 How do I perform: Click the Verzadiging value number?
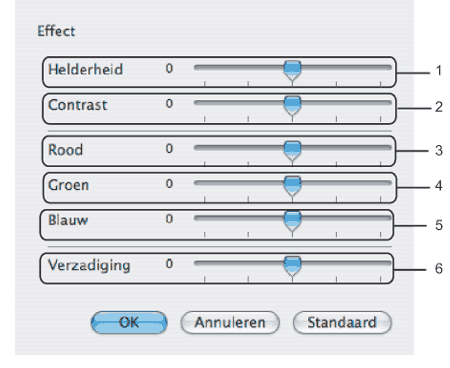click(x=169, y=264)
